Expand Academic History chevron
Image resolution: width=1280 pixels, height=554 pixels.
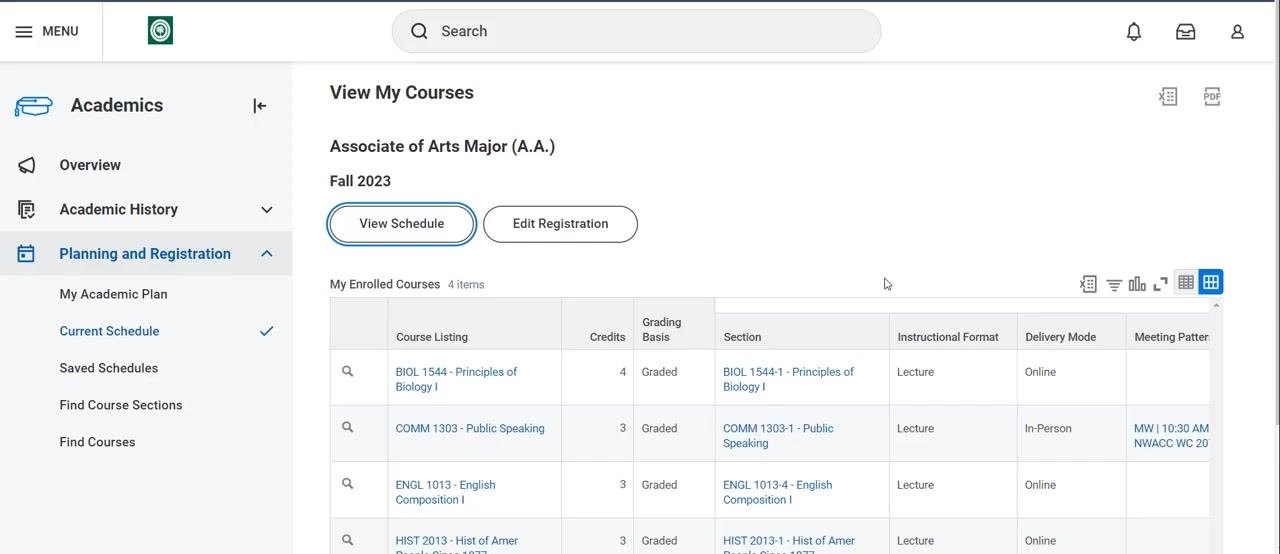(x=267, y=210)
